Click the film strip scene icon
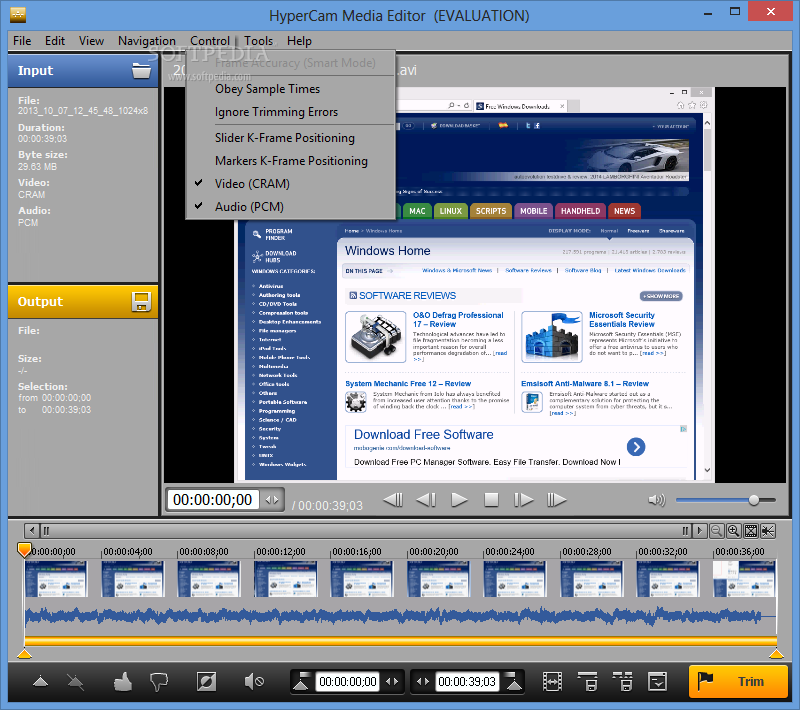 tap(553, 681)
